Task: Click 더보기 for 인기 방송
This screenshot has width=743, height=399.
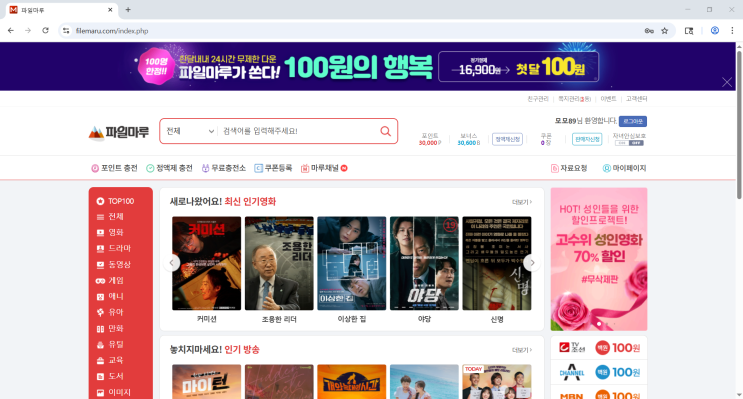Action: [x=522, y=350]
